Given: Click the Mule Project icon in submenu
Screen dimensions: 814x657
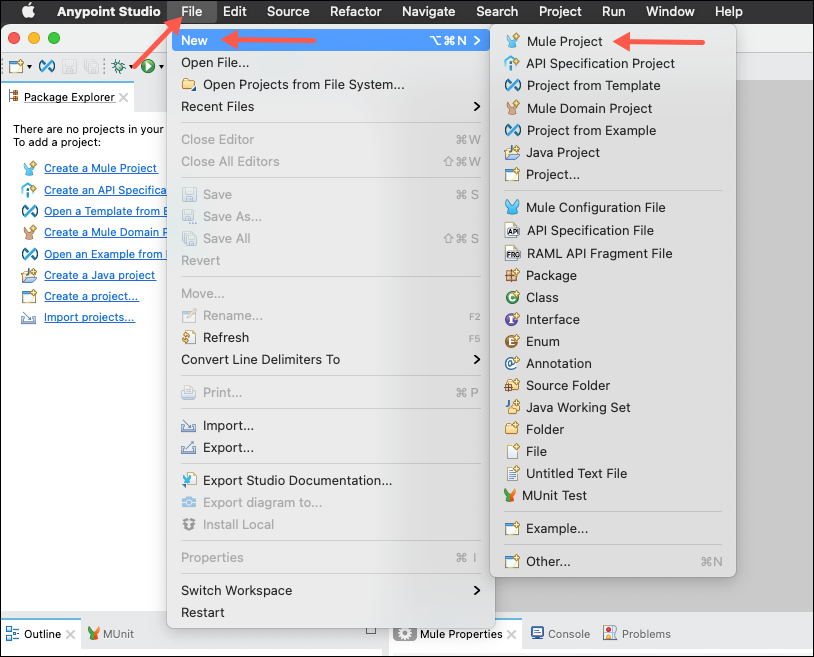Looking at the screenshot, I should click(x=513, y=41).
